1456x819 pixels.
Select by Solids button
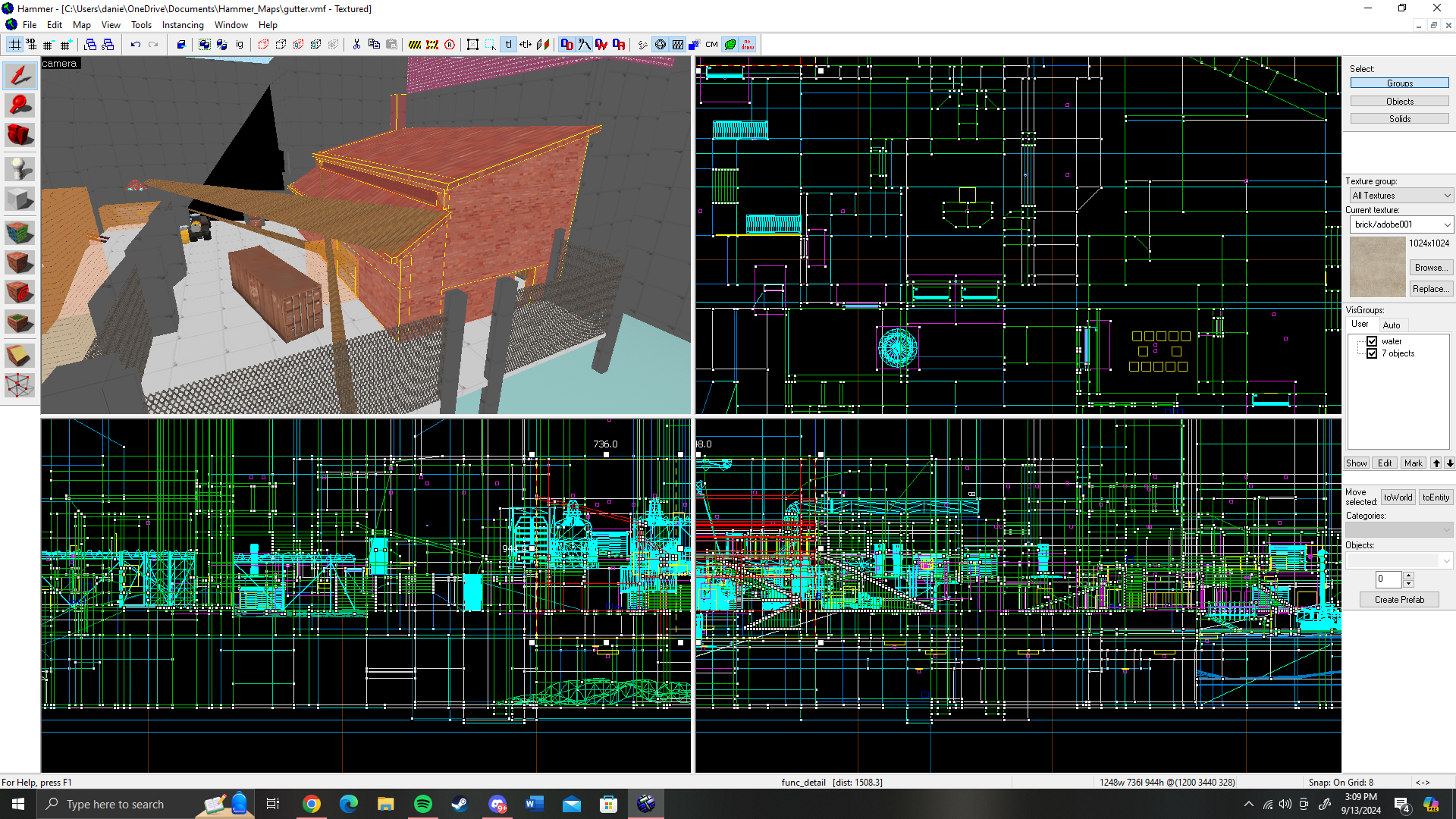coord(1400,119)
